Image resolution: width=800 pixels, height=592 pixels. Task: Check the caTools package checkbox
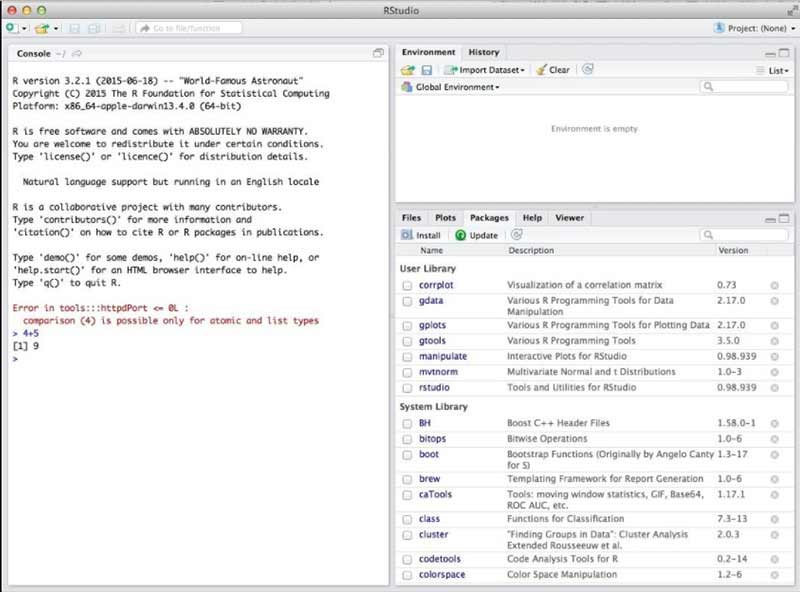(x=407, y=495)
